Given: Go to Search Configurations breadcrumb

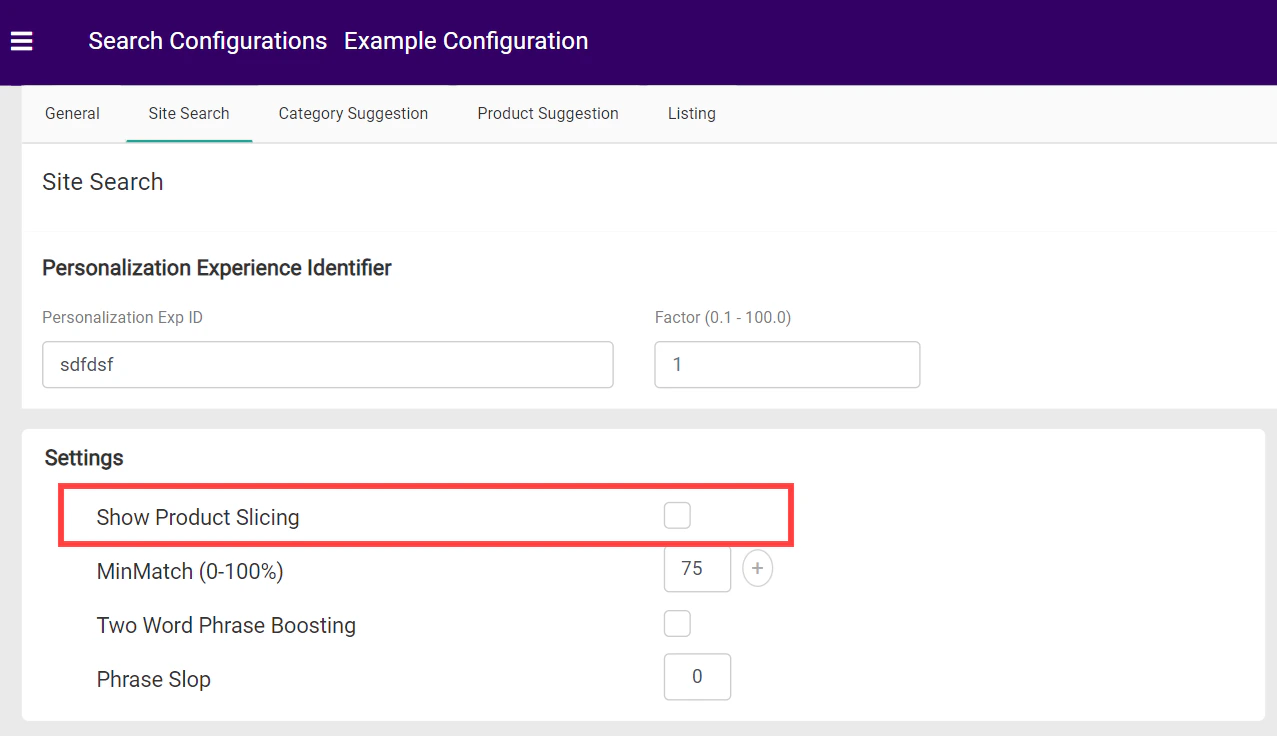Looking at the screenshot, I should [x=207, y=41].
